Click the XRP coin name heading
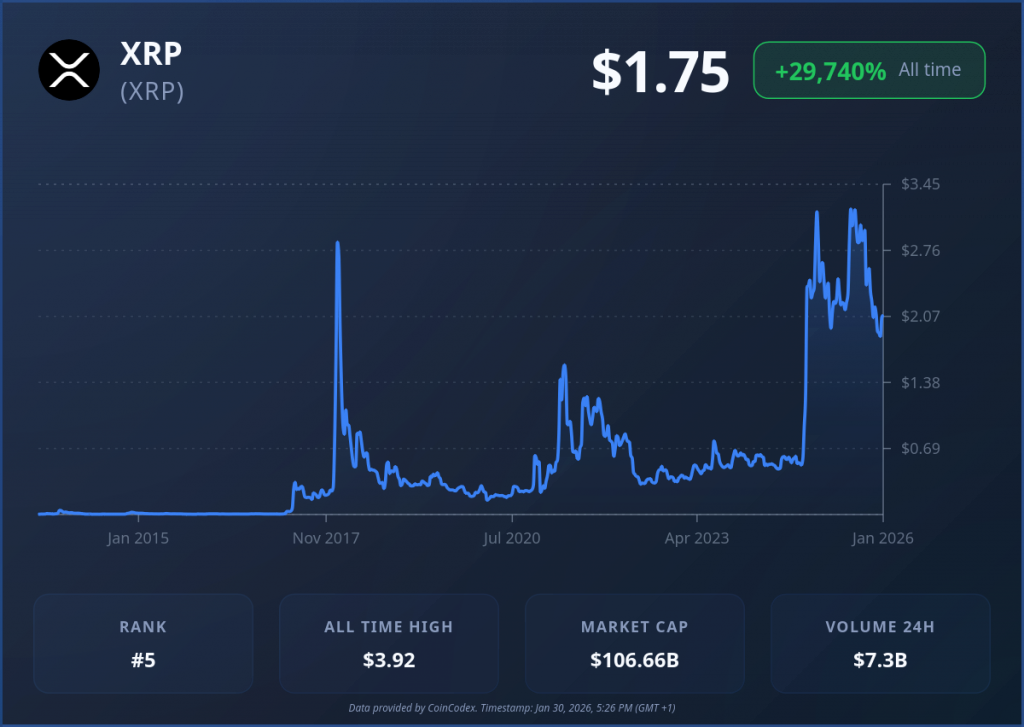This screenshot has height=727, width=1024. 151,54
